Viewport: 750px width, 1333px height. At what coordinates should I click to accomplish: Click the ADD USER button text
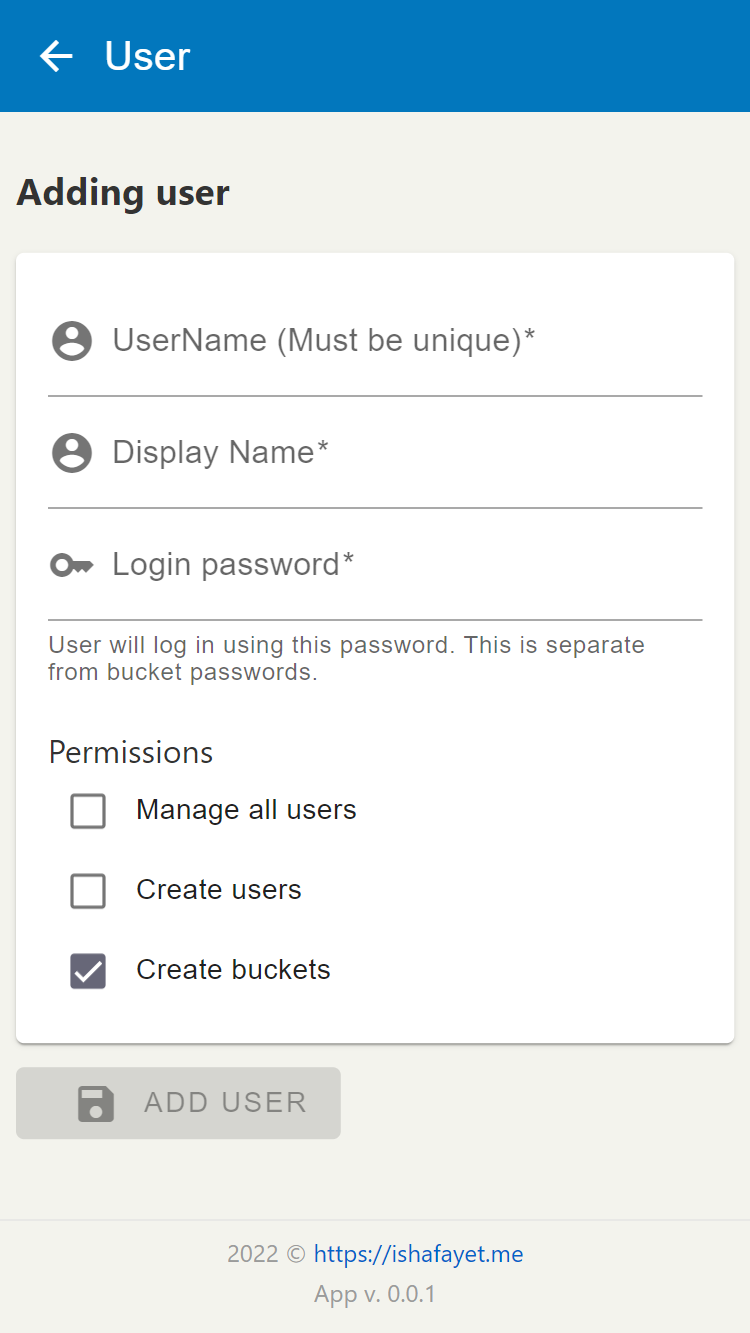tap(226, 1103)
